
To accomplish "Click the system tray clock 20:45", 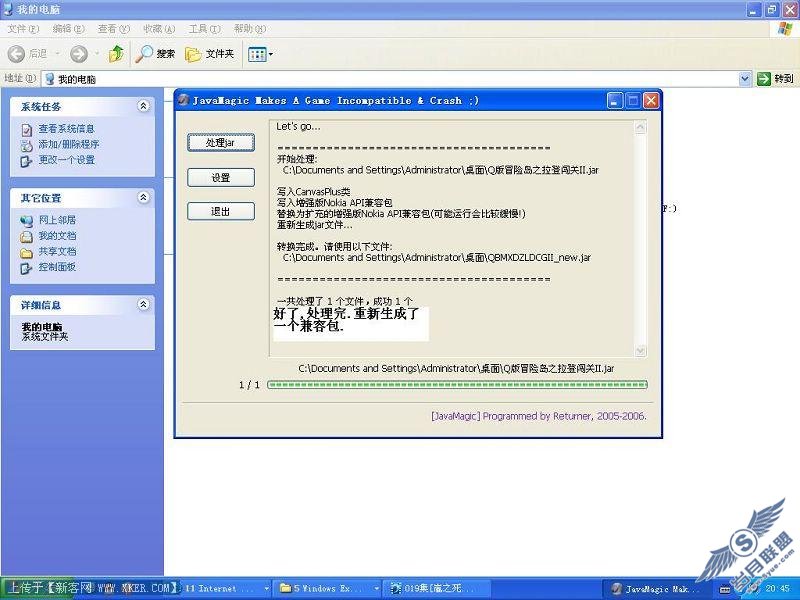I will click(x=777, y=589).
